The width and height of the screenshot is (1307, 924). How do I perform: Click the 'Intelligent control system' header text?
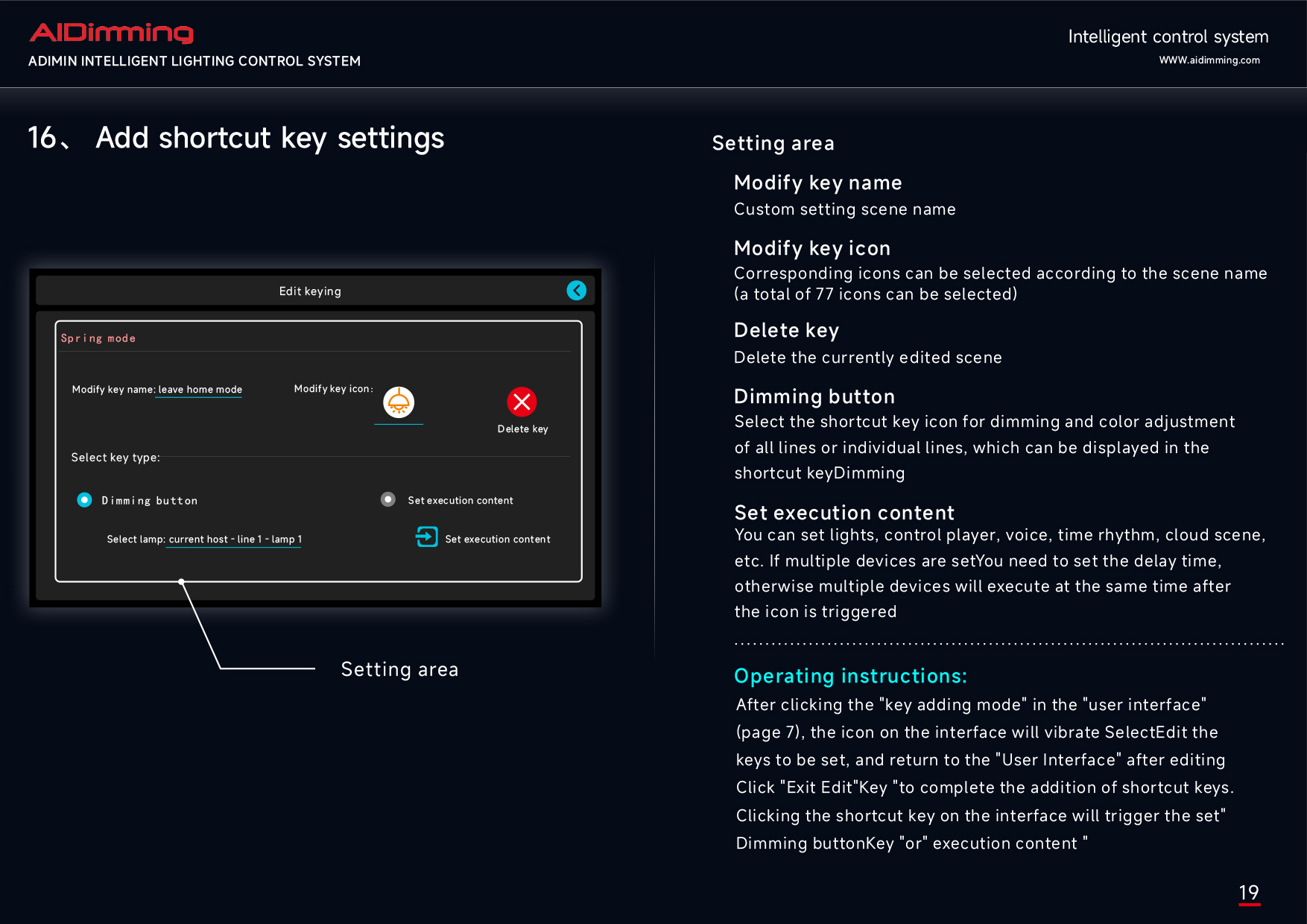click(x=1168, y=37)
